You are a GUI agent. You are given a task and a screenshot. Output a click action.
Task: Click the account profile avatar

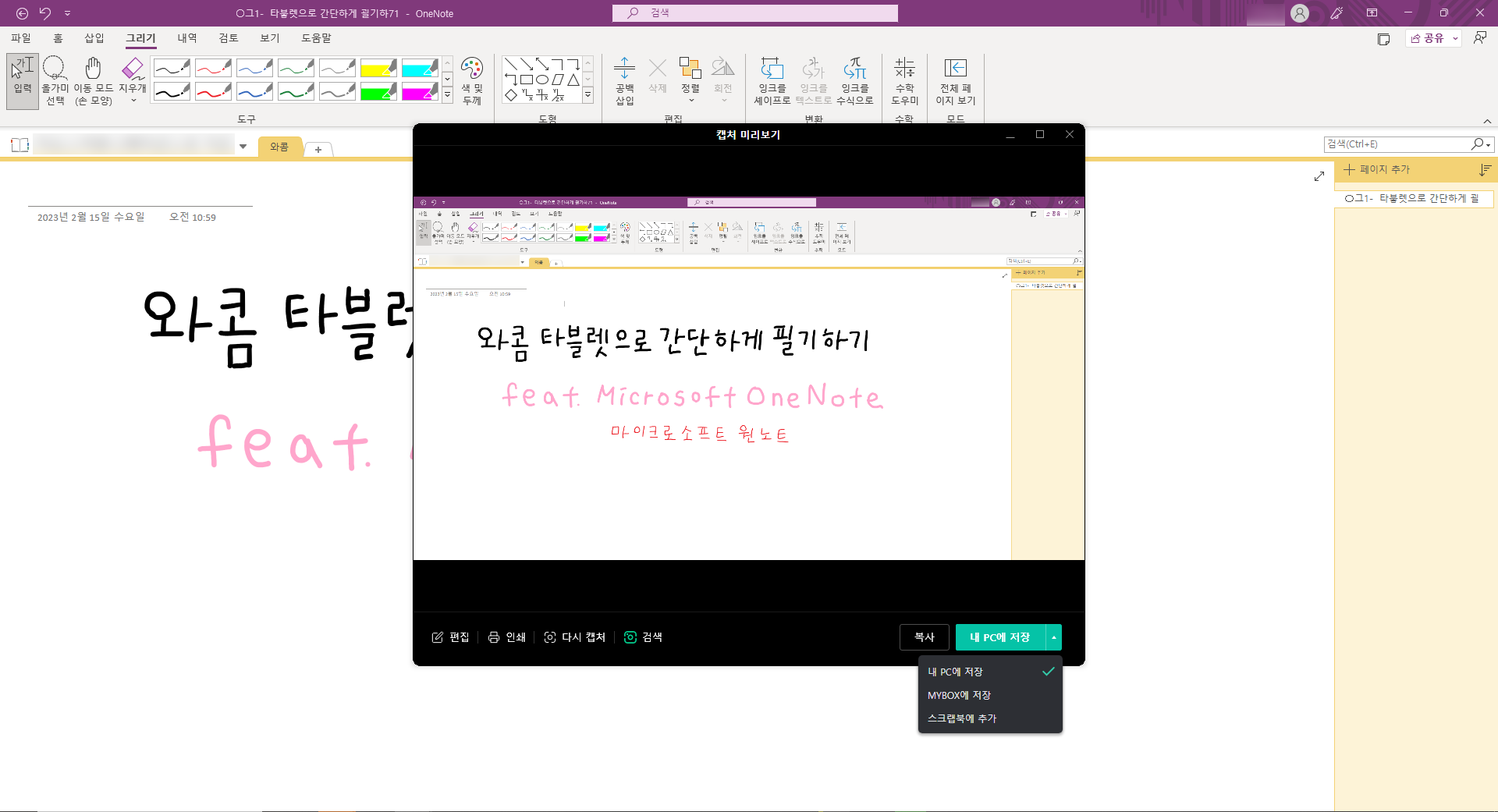pyautogui.click(x=1300, y=13)
